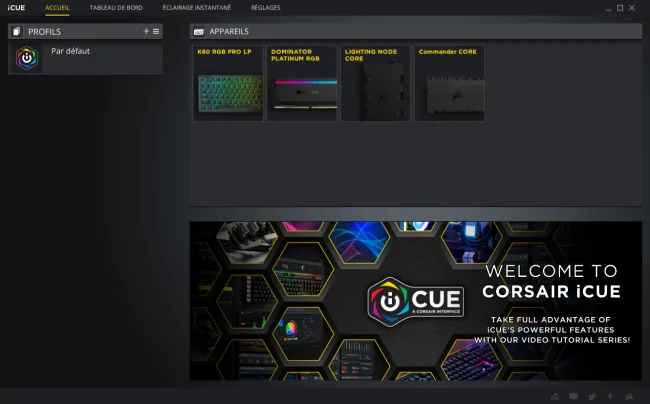Open the Dominator Platinum RGB device tile
Screen dimensions: 650x404
(301, 83)
